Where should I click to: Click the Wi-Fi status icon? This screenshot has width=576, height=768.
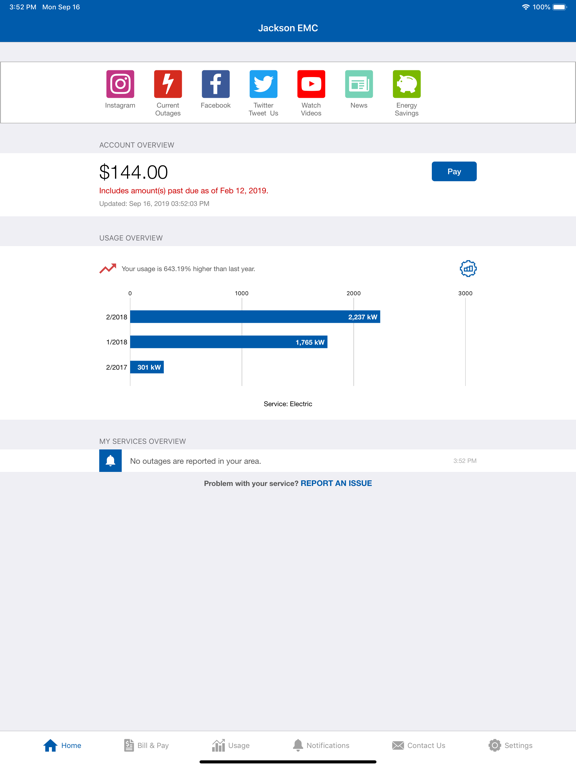[x=526, y=7]
